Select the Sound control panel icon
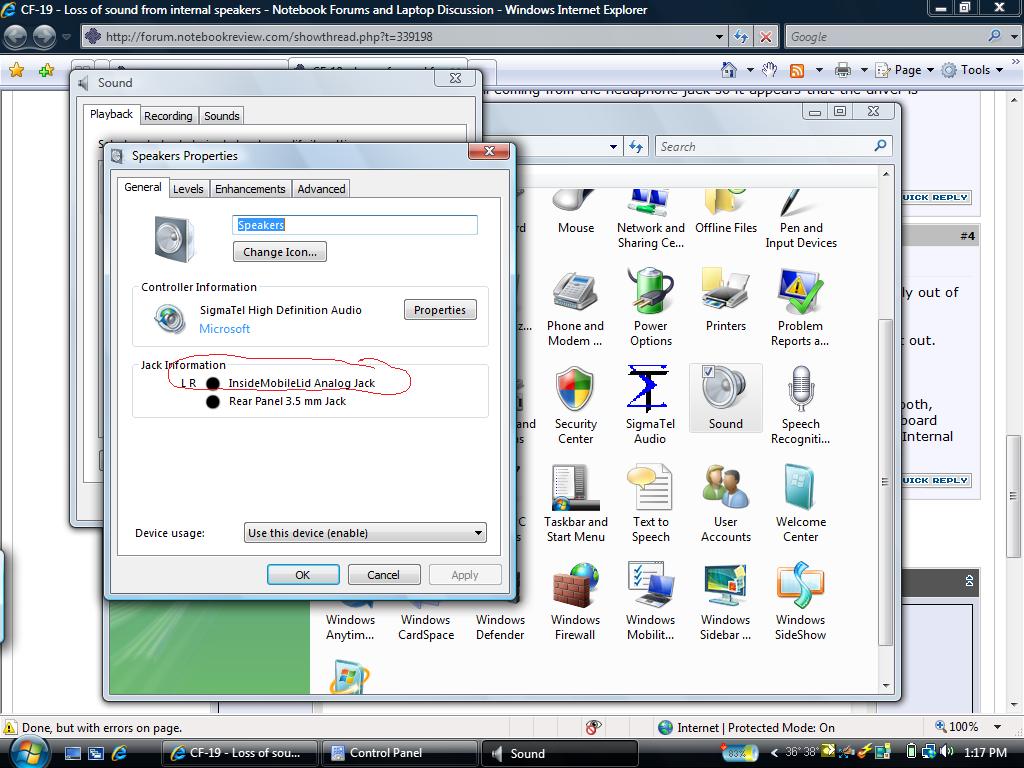 (726, 398)
